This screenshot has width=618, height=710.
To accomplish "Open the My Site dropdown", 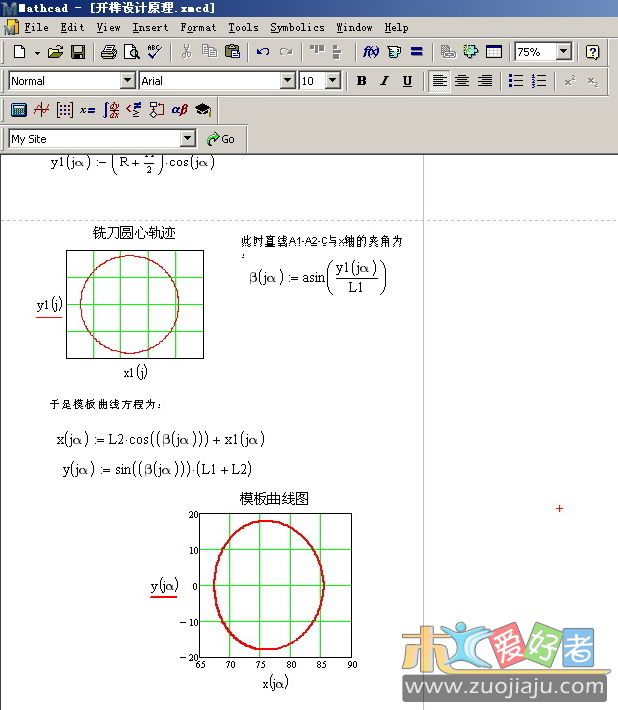I will coord(187,139).
